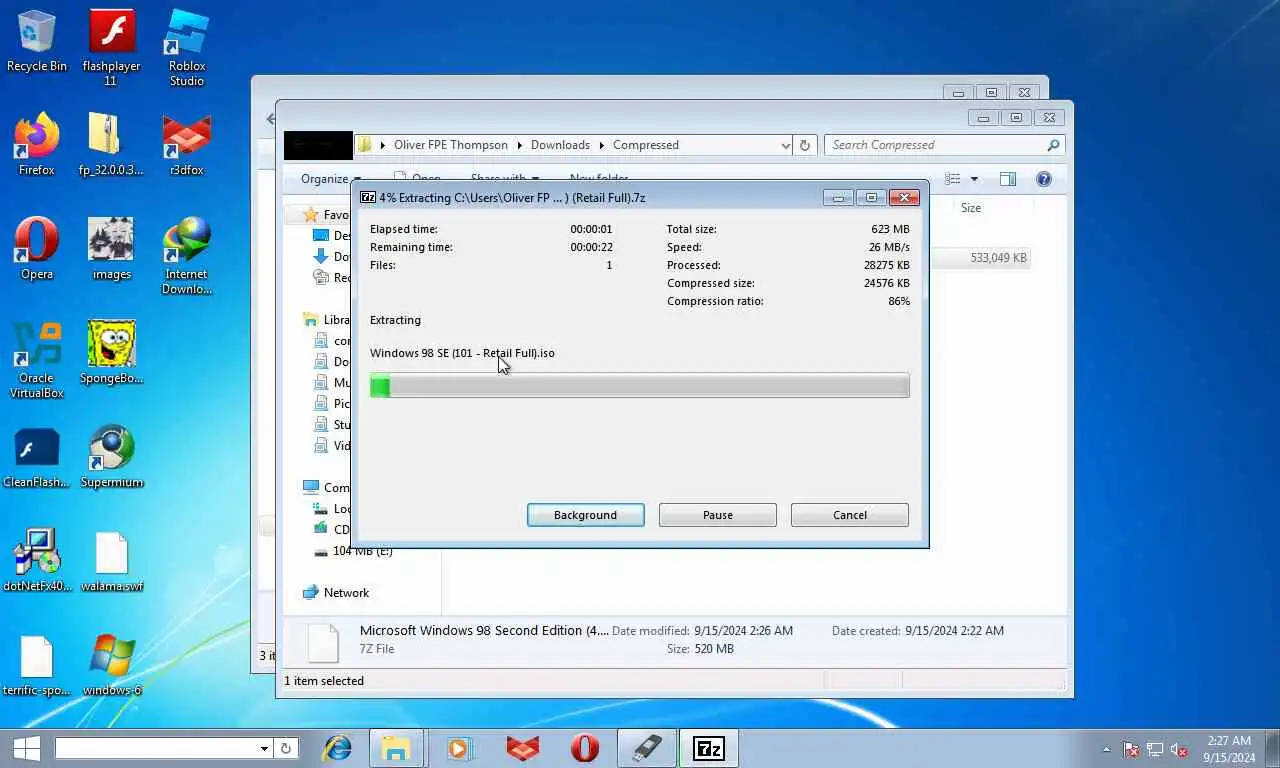
Task: Click extracting file name Windows 98 SE iso
Action: point(462,353)
